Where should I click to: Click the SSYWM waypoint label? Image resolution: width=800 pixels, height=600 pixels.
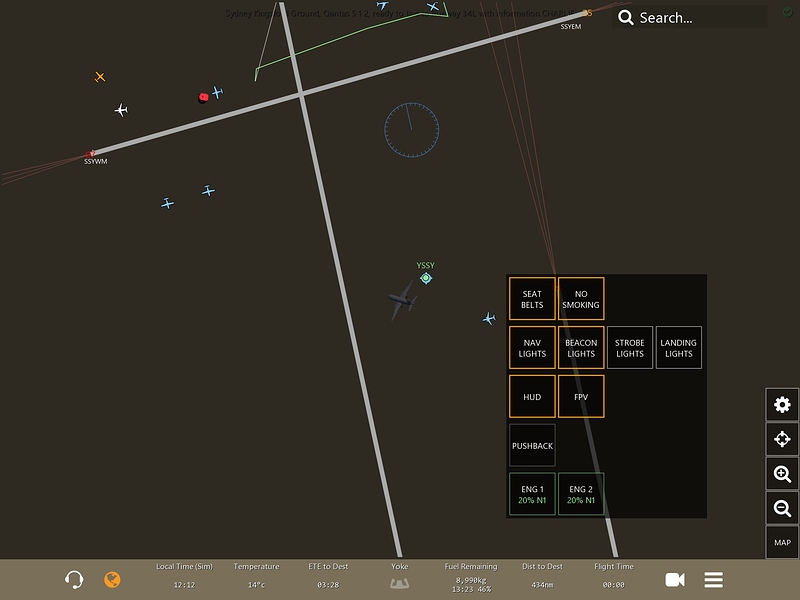(x=95, y=161)
